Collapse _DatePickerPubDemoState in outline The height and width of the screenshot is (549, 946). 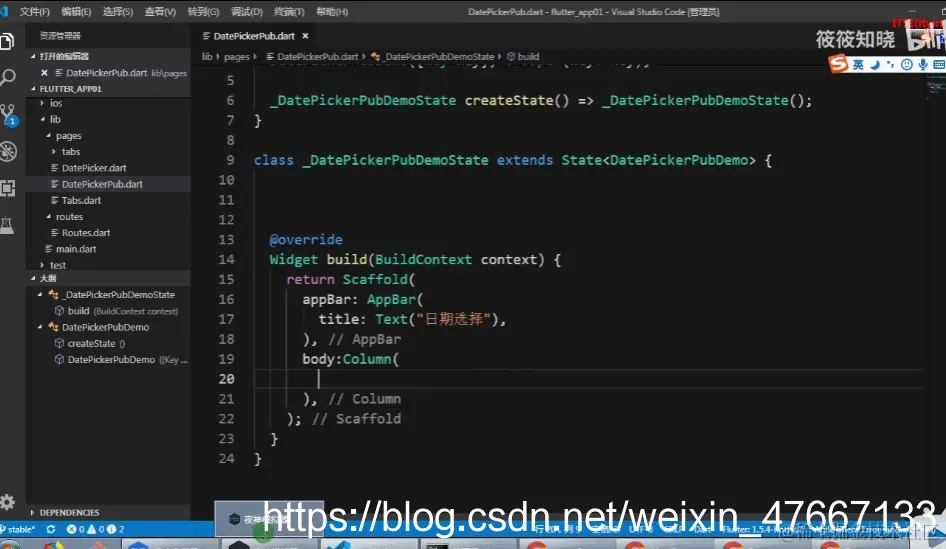point(40,294)
